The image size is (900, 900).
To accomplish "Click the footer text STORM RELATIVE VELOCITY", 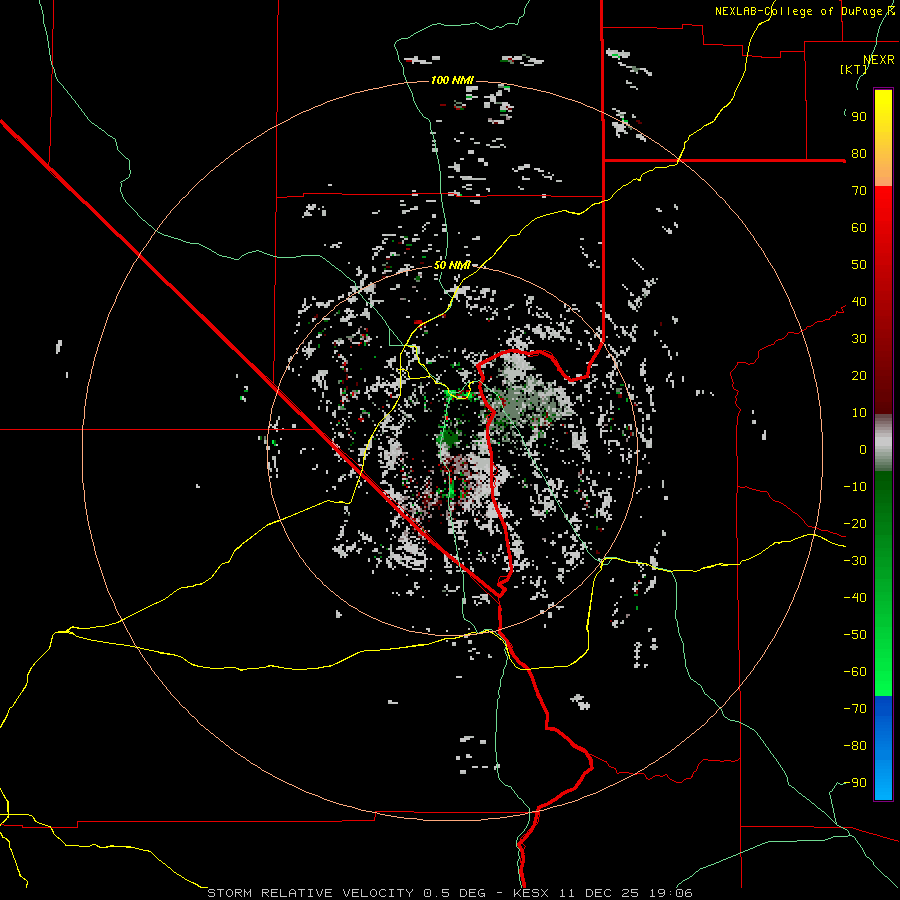I will click(x=310, y=893).
